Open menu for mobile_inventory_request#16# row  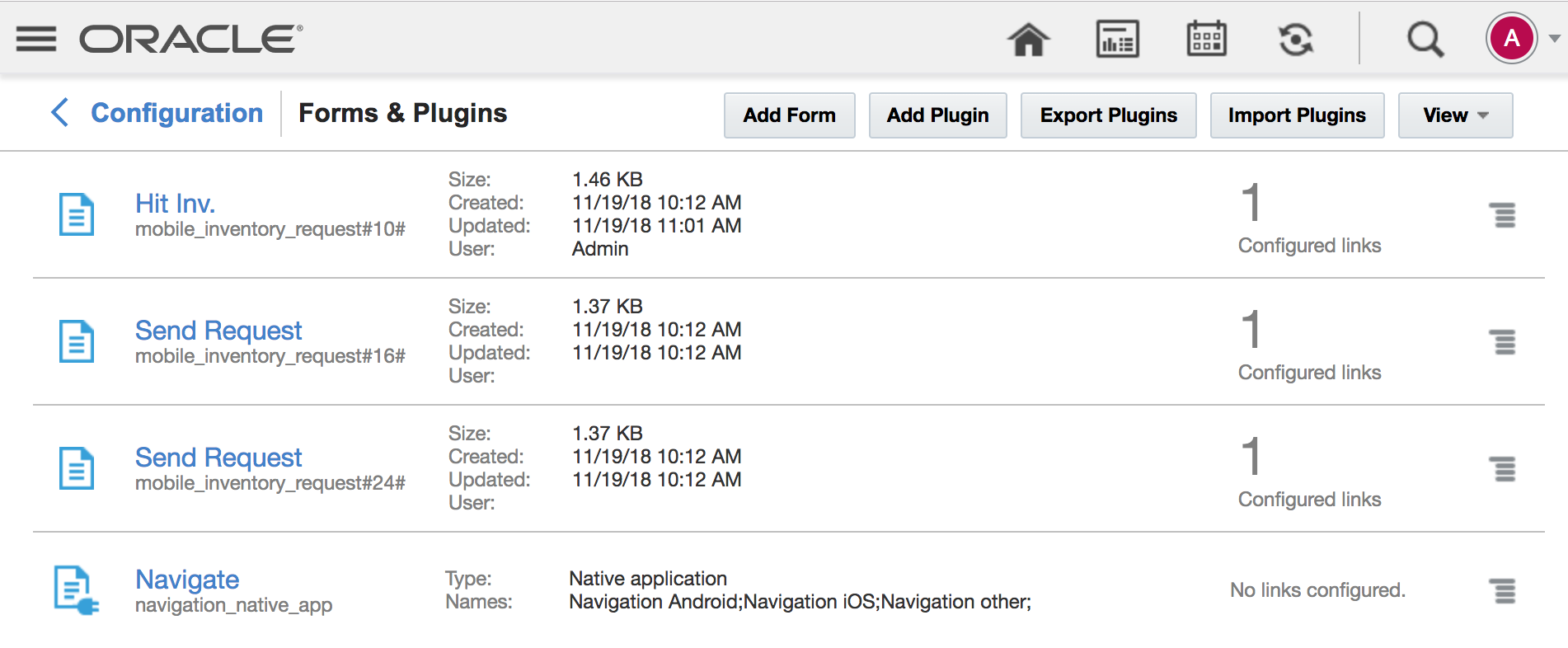click(x=1504, y=342)
